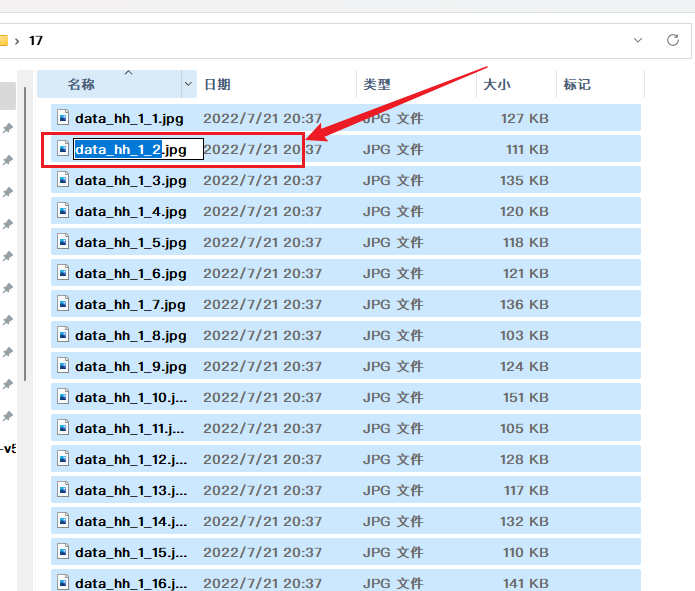Select file icon of data_hh_1_10 file
This screenshot has height=591, width=695.
63,397
